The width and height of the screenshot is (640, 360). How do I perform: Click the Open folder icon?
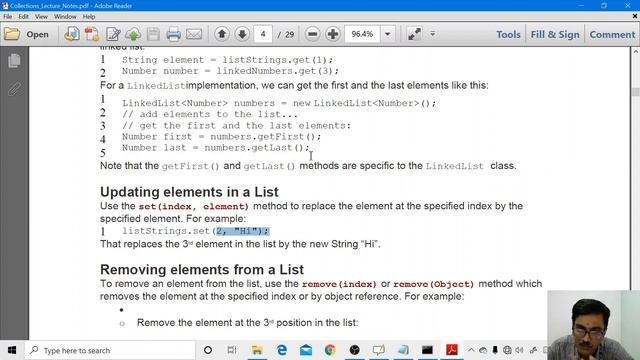point(12,34)
